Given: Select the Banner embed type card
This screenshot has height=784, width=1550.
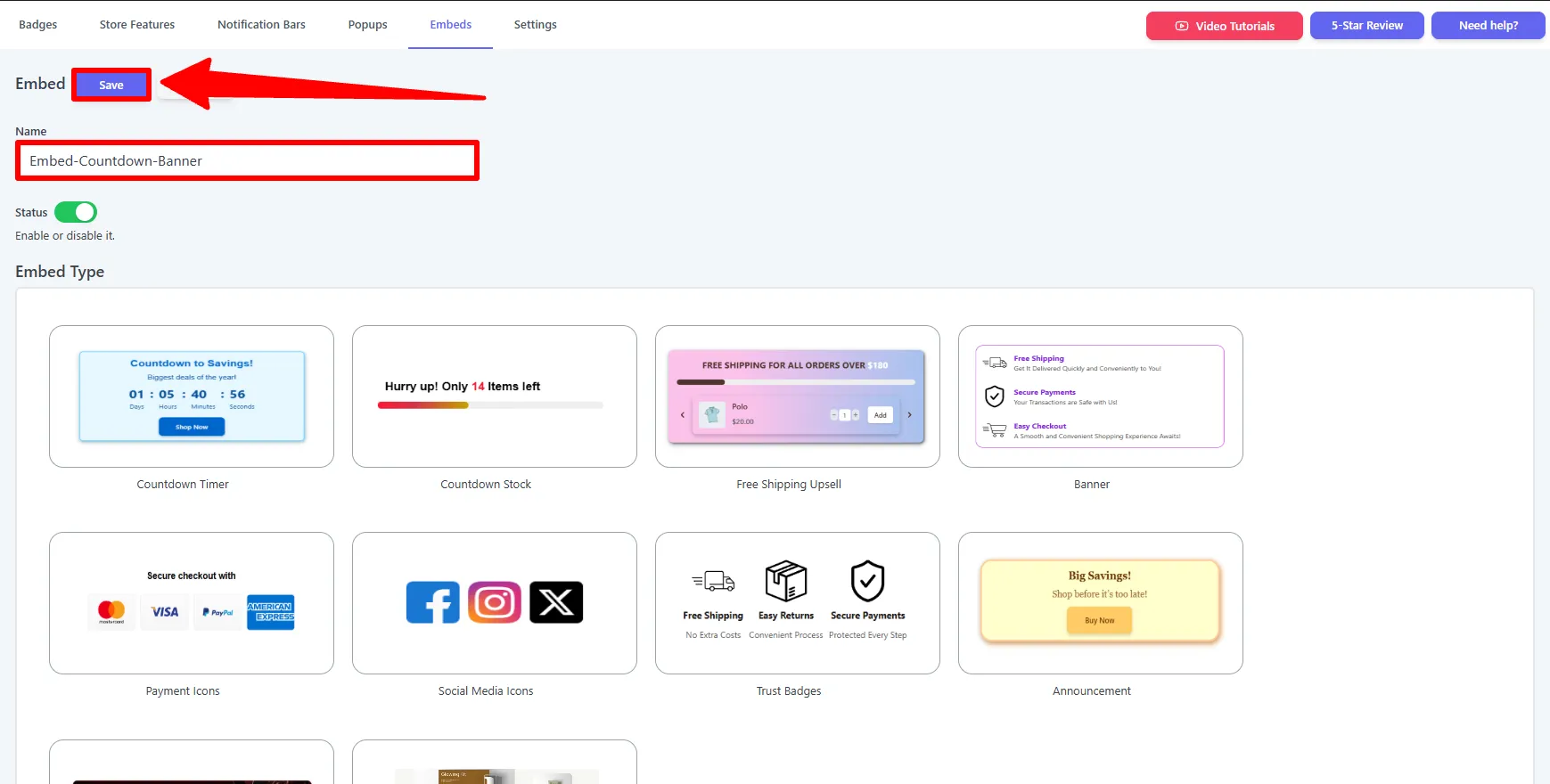Looking at the screenshot, I should pos(1101,396).
